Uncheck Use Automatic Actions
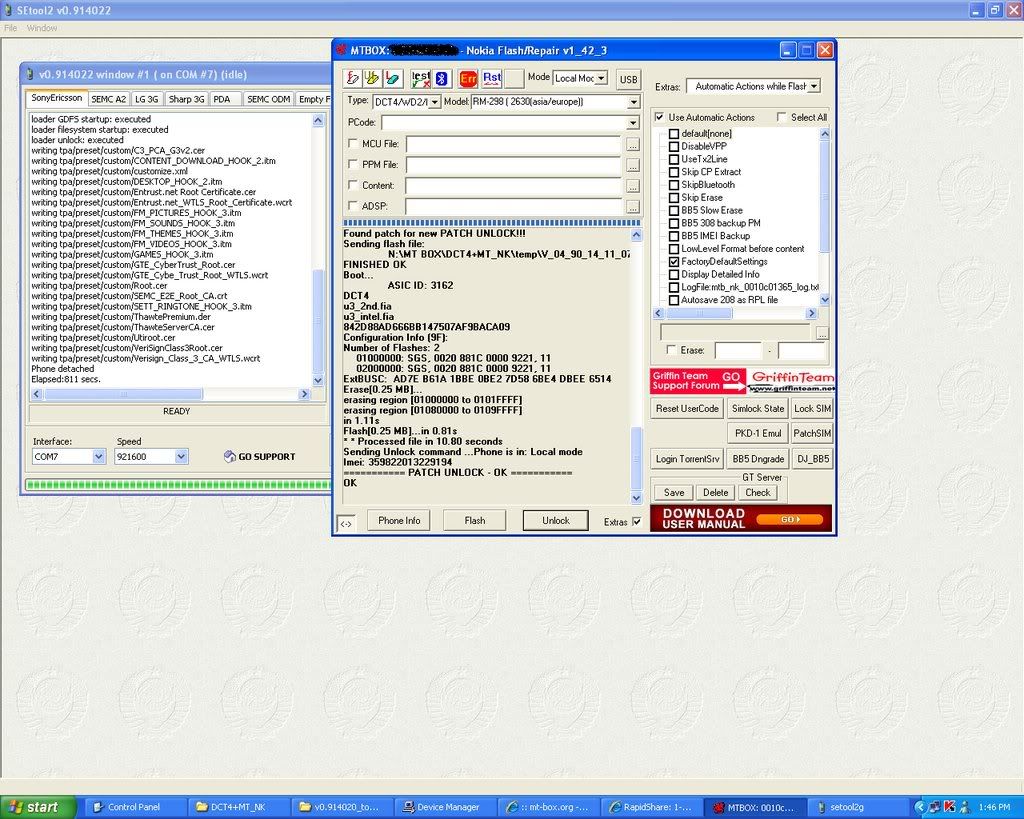 pos(660,117)
